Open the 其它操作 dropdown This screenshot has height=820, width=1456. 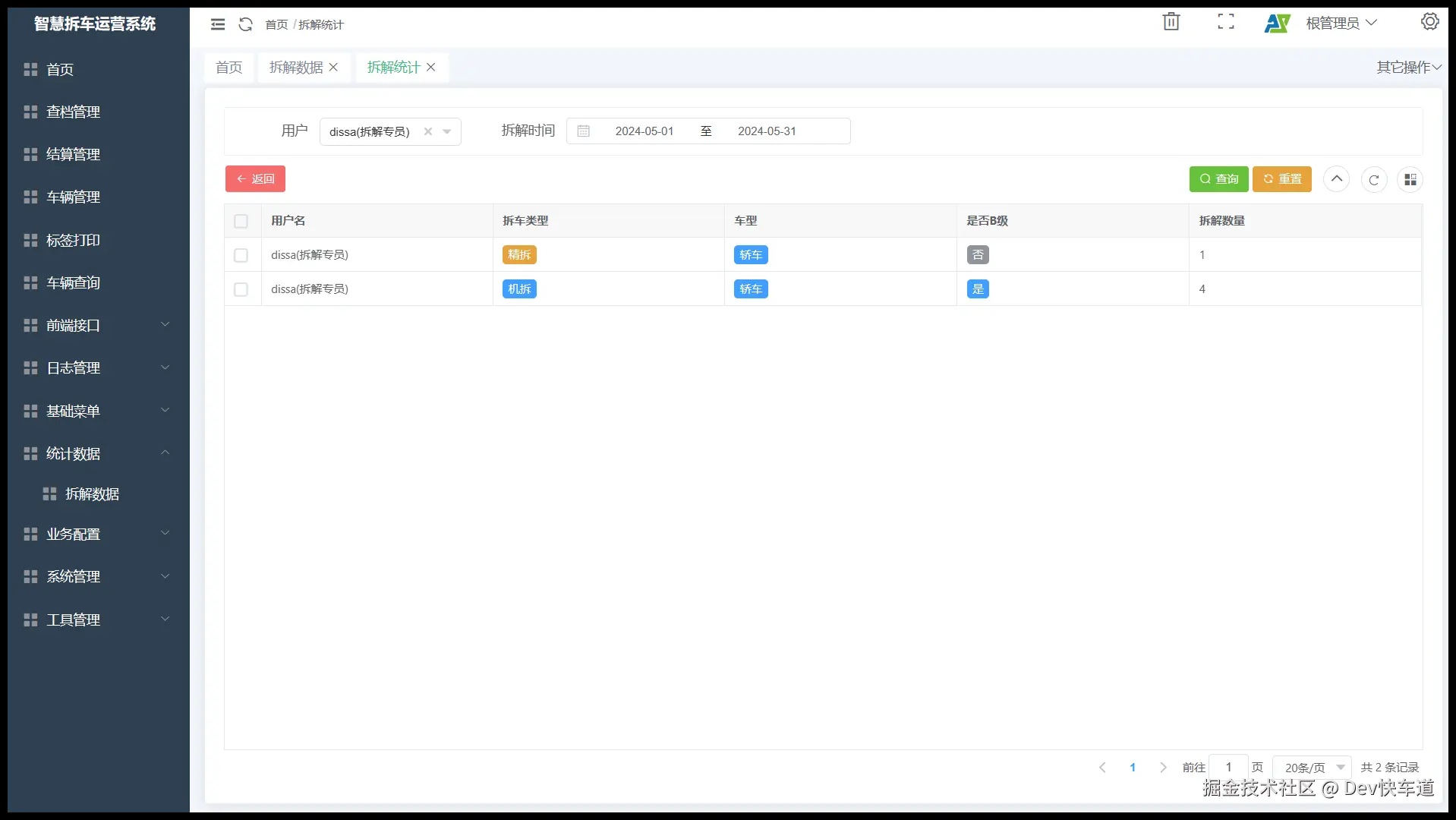[x=1409, y=68]
